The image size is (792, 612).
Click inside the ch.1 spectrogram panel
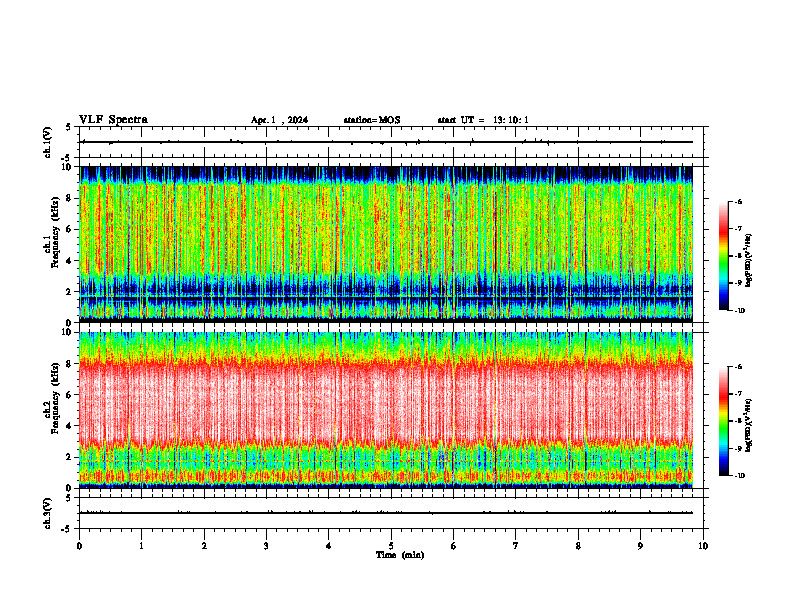(x=386, y=244)
